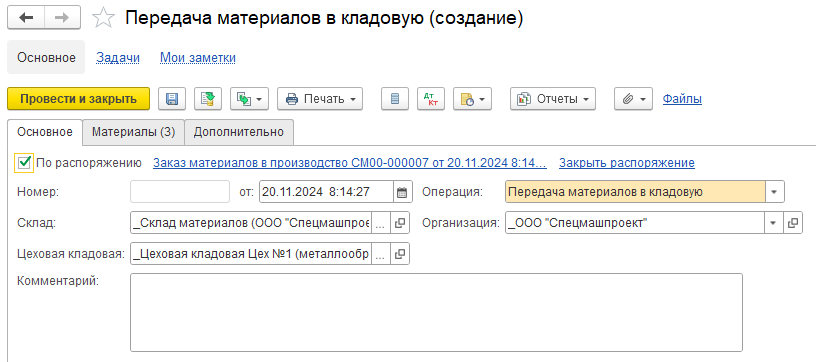Open the Организация item with its open icon
Screen dimensions: 816x362
click(793, 223)
